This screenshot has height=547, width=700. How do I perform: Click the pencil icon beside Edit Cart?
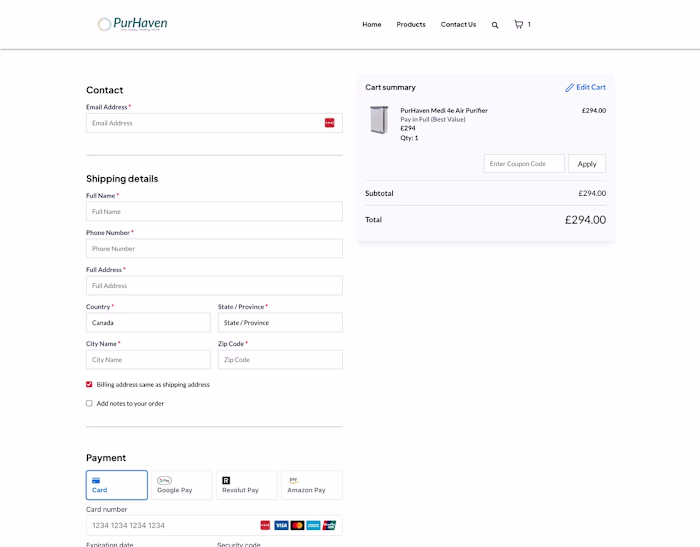(x=570, y=88)
